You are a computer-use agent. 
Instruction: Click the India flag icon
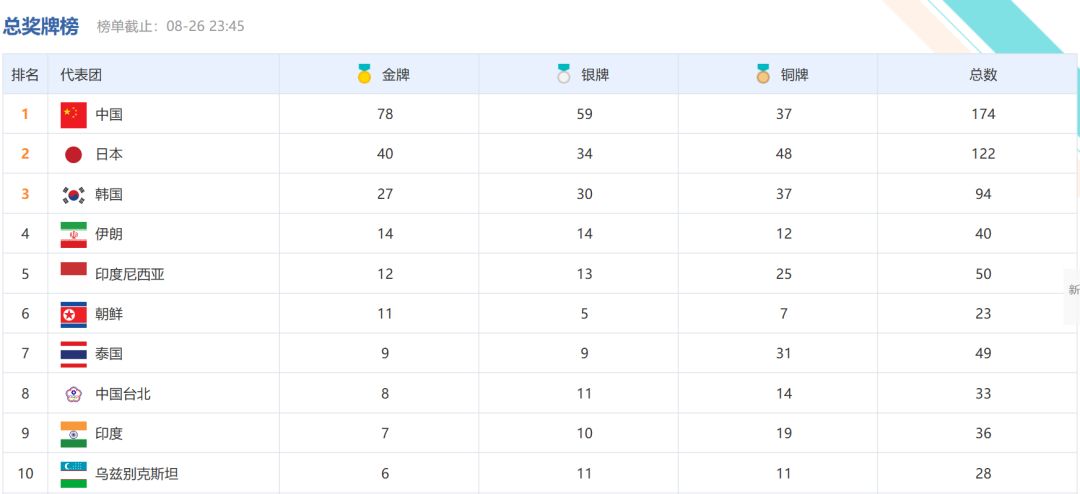[x=73, y=434]
